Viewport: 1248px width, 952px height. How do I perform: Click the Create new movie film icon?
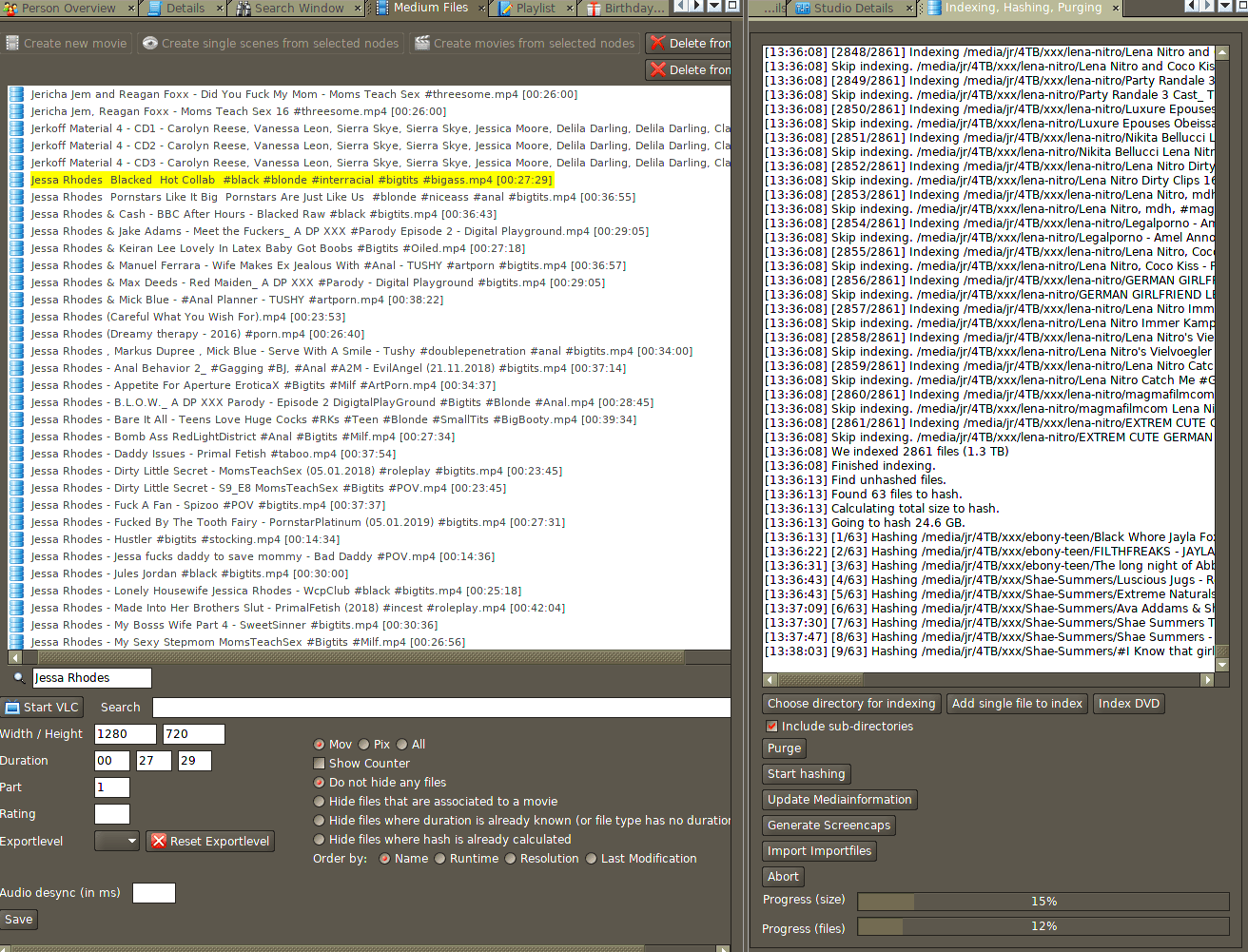(12, 44)
